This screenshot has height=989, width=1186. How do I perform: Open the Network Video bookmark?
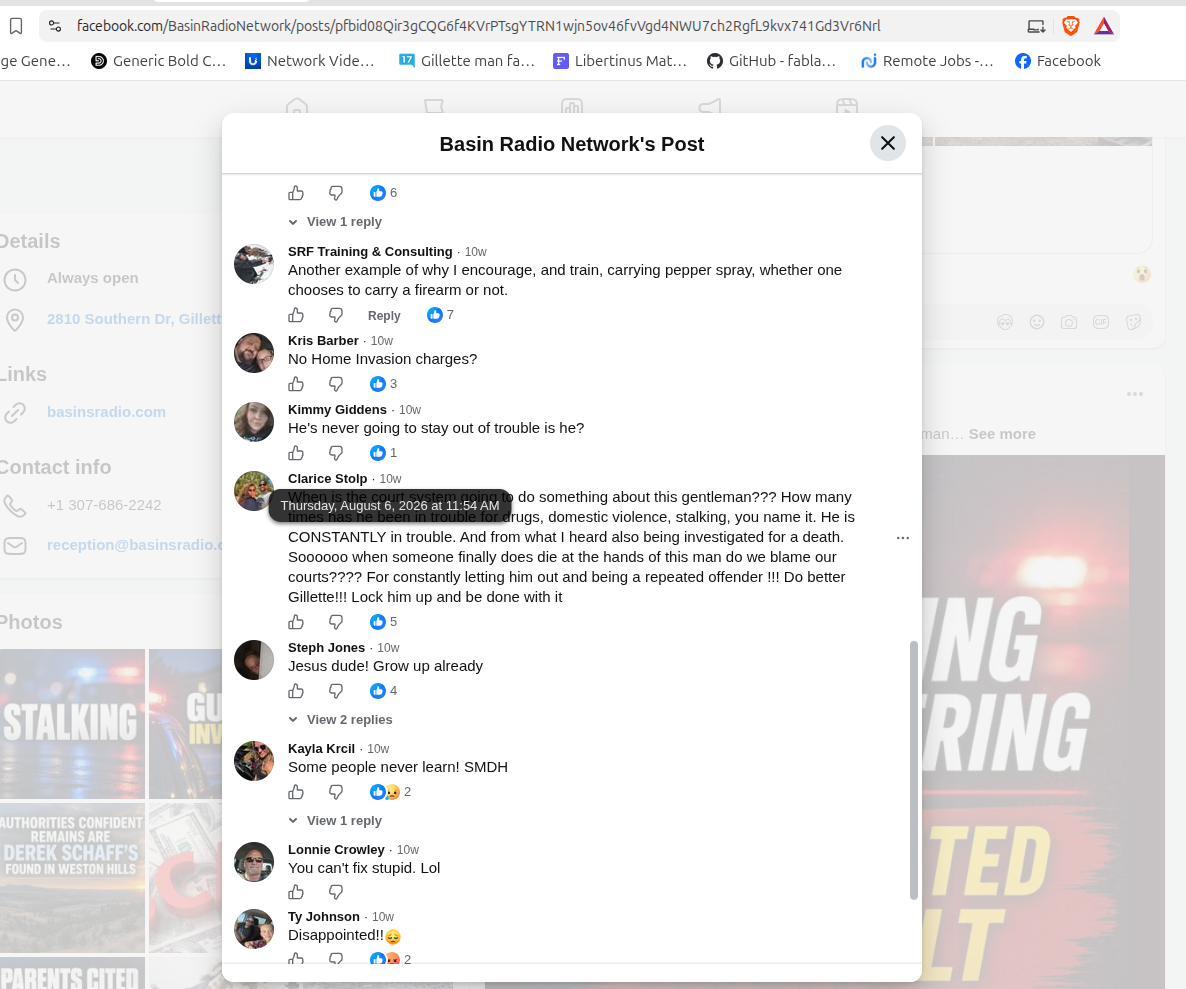pos(309,61)
